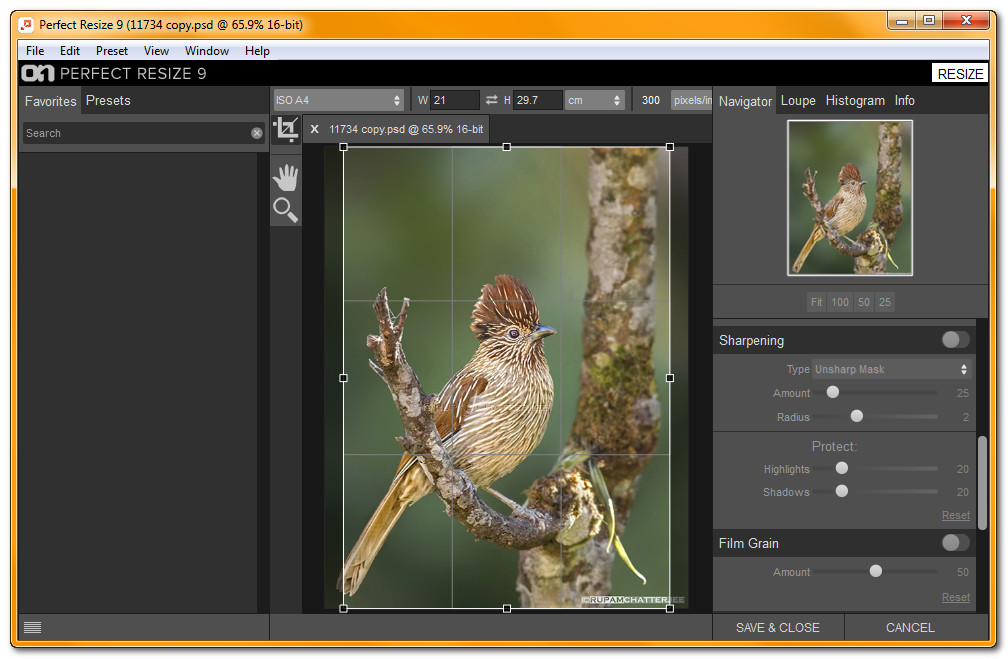
Task: Switch to the Favorites tab
Action: point(50,101)
